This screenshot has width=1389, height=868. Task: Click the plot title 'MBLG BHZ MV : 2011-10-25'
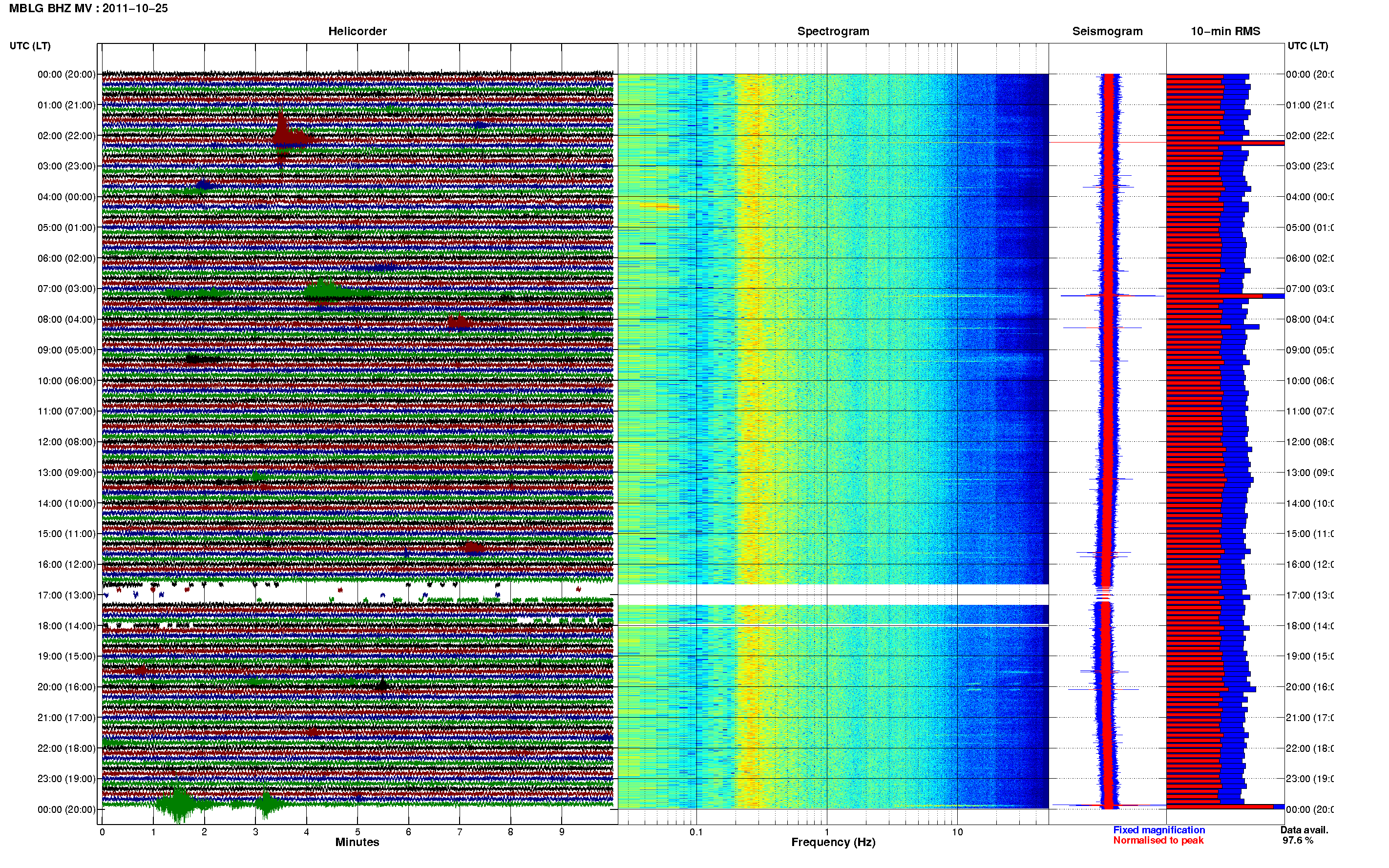click(x=88, y=8)
